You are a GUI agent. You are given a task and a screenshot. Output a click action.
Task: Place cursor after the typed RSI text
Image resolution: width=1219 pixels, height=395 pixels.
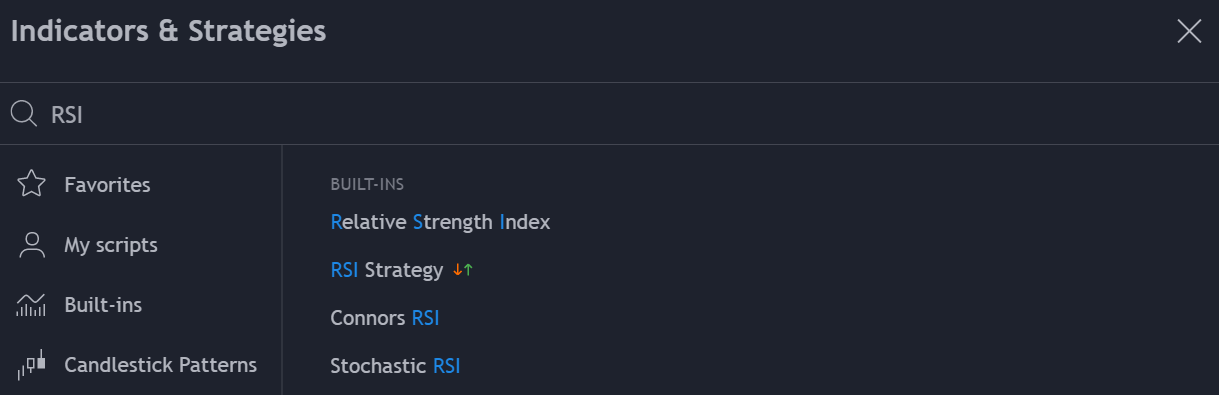coord(84,115)
